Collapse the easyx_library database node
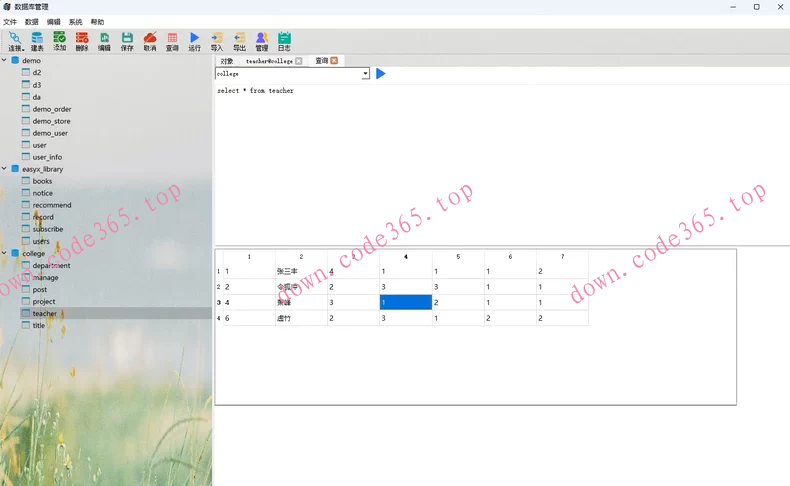 (5, 169)
